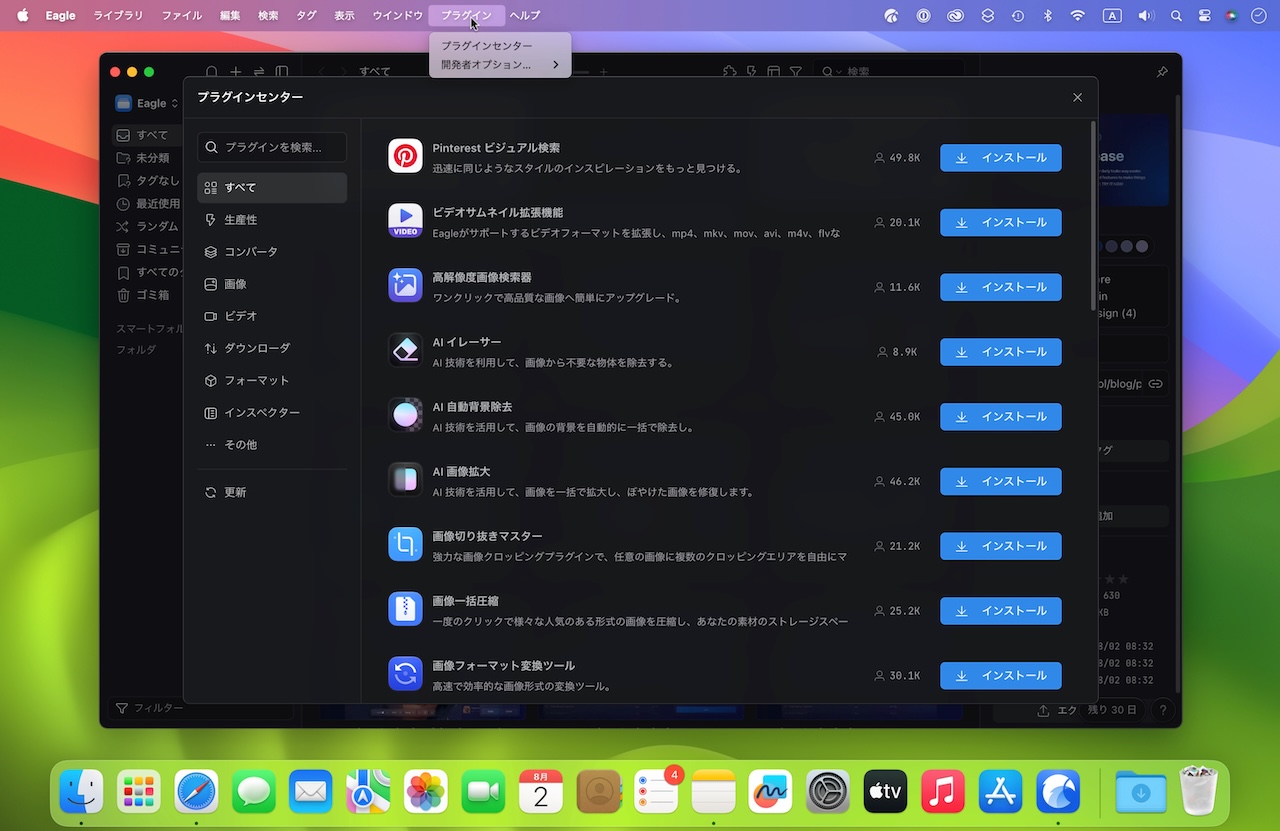Viewport: 1280px width, 831px height.
Task: Open the タグ menu
Action: point(306,15)
